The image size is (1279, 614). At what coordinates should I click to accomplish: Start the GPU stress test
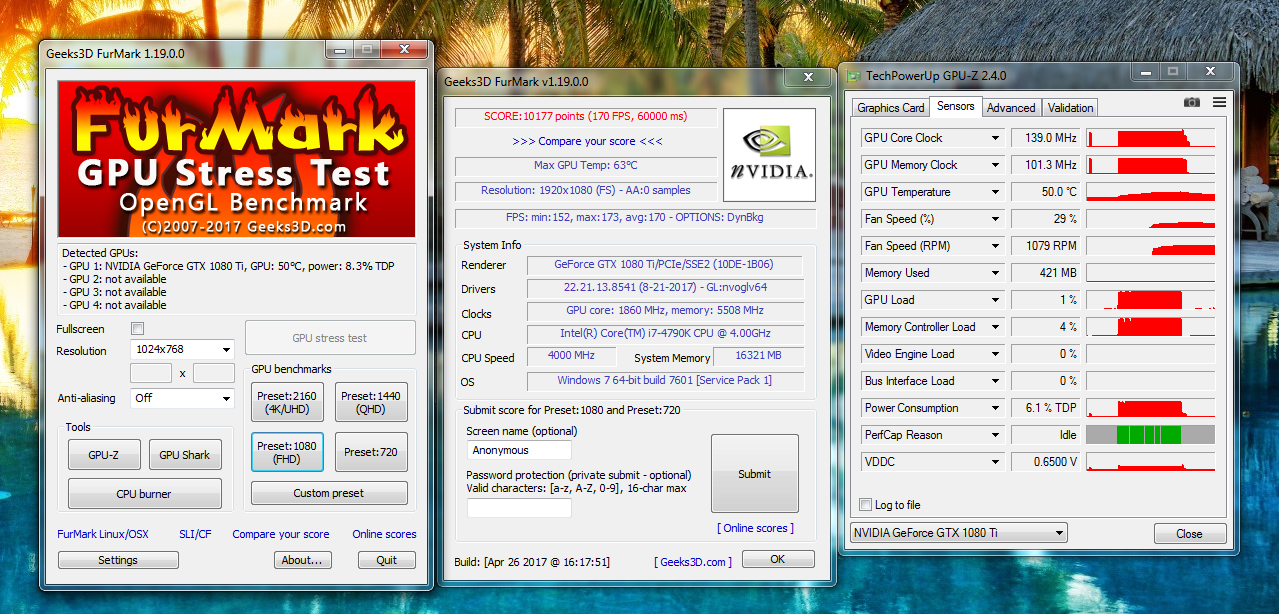330,338
